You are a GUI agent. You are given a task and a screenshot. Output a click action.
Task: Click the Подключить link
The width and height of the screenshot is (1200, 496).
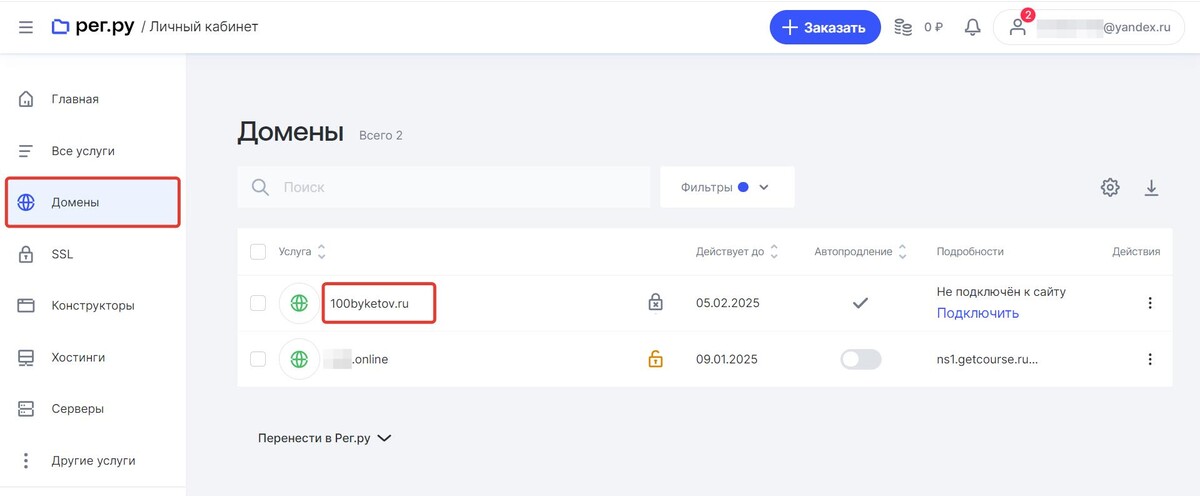tap(978, 313)
